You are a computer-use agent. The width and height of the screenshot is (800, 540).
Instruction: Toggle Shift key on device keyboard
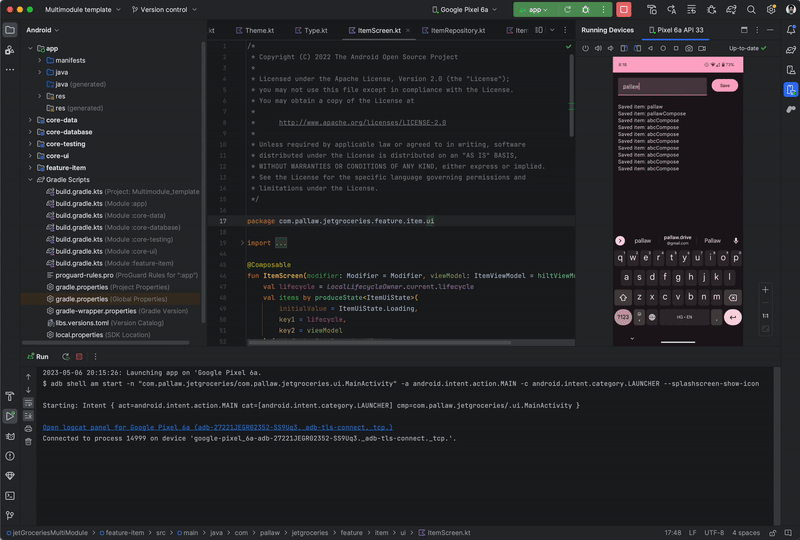(x=623, y=297)
